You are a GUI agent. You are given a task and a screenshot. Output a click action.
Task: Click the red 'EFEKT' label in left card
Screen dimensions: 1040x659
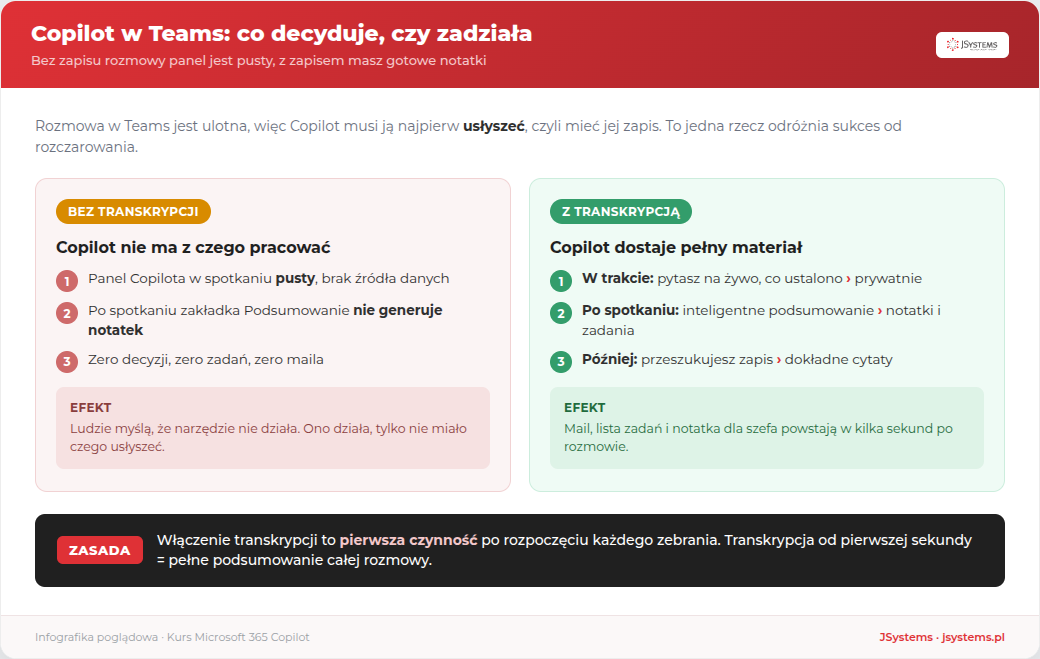[90, 408]
